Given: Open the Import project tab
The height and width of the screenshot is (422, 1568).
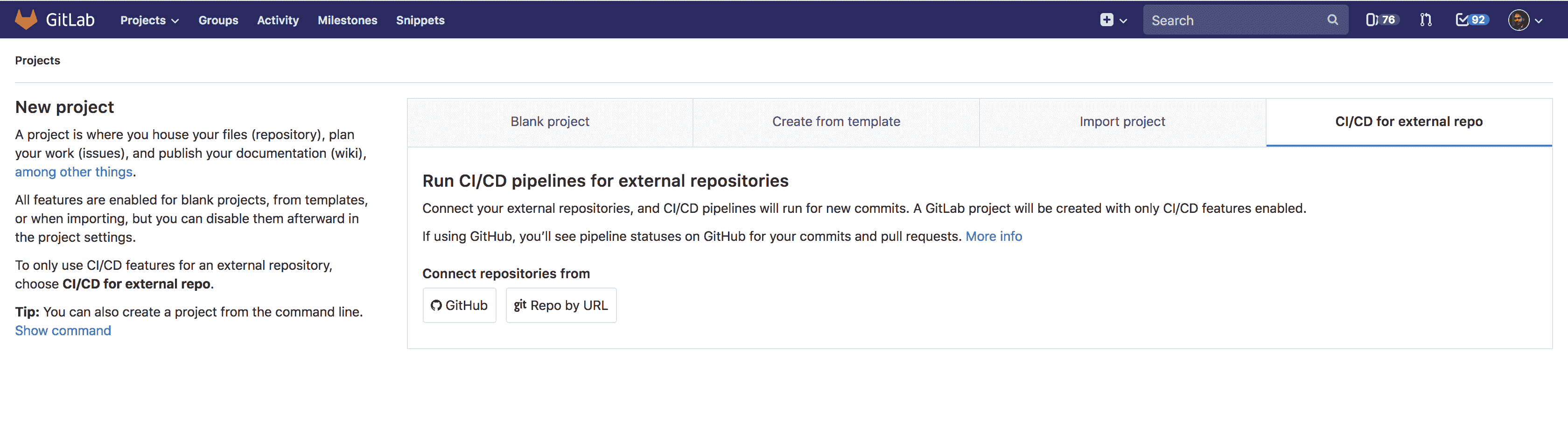Looking at the screenshot, I should (x=1122, y=122).
